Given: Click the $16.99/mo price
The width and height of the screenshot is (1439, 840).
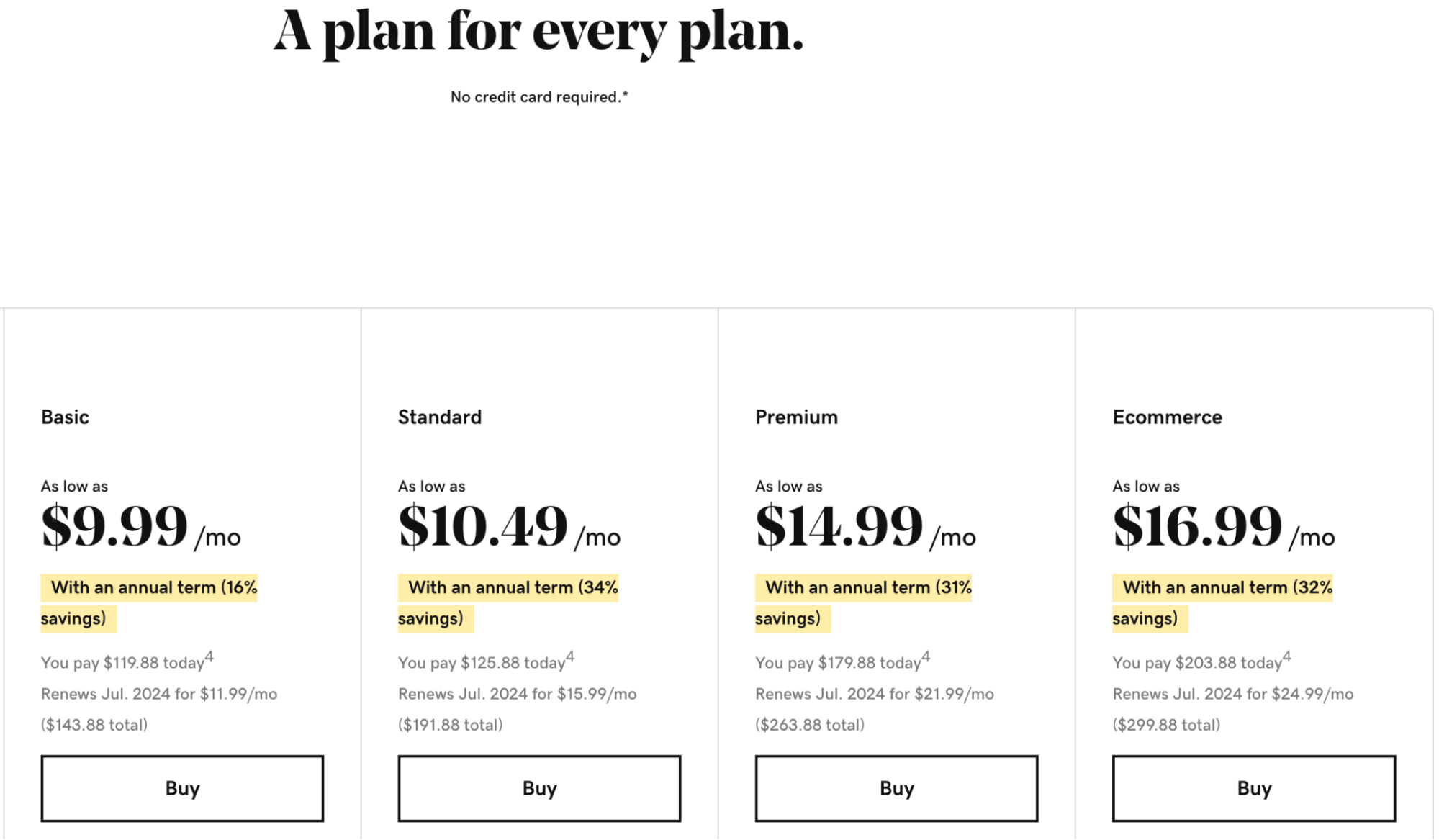Looking at the screenshot, I should click(x=1223, y=527).
